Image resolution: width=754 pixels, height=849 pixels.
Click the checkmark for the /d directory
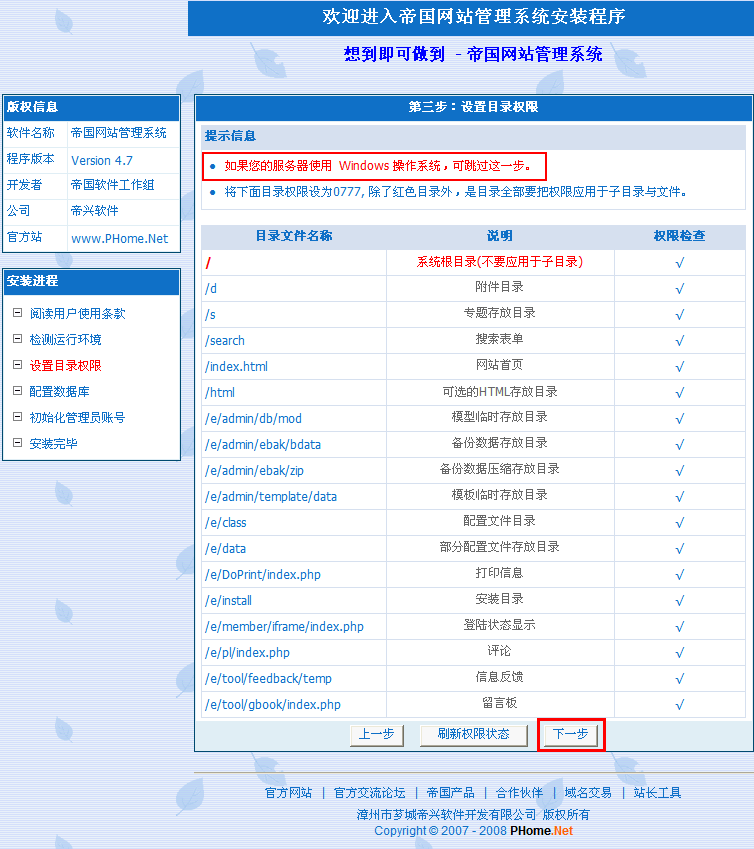pos(679,288)
